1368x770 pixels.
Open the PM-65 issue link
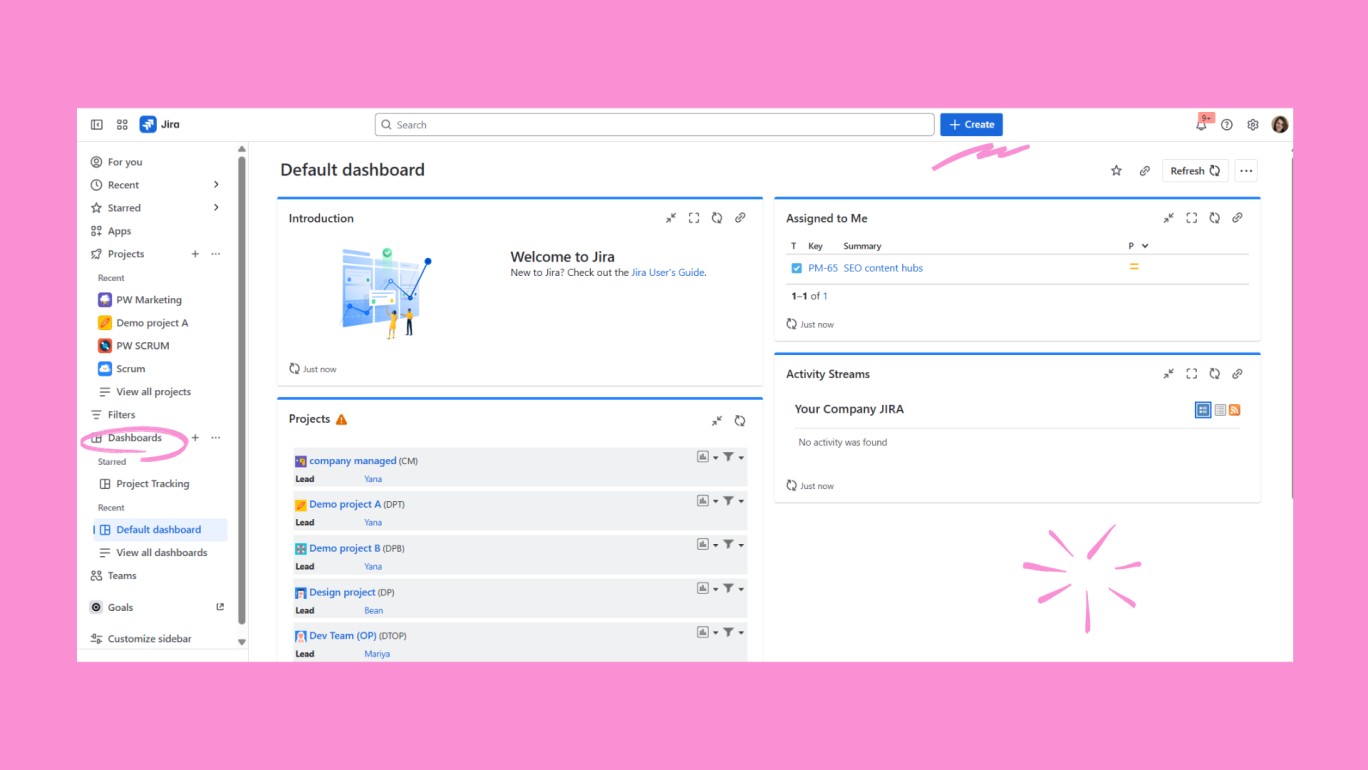tap(822, 268)
